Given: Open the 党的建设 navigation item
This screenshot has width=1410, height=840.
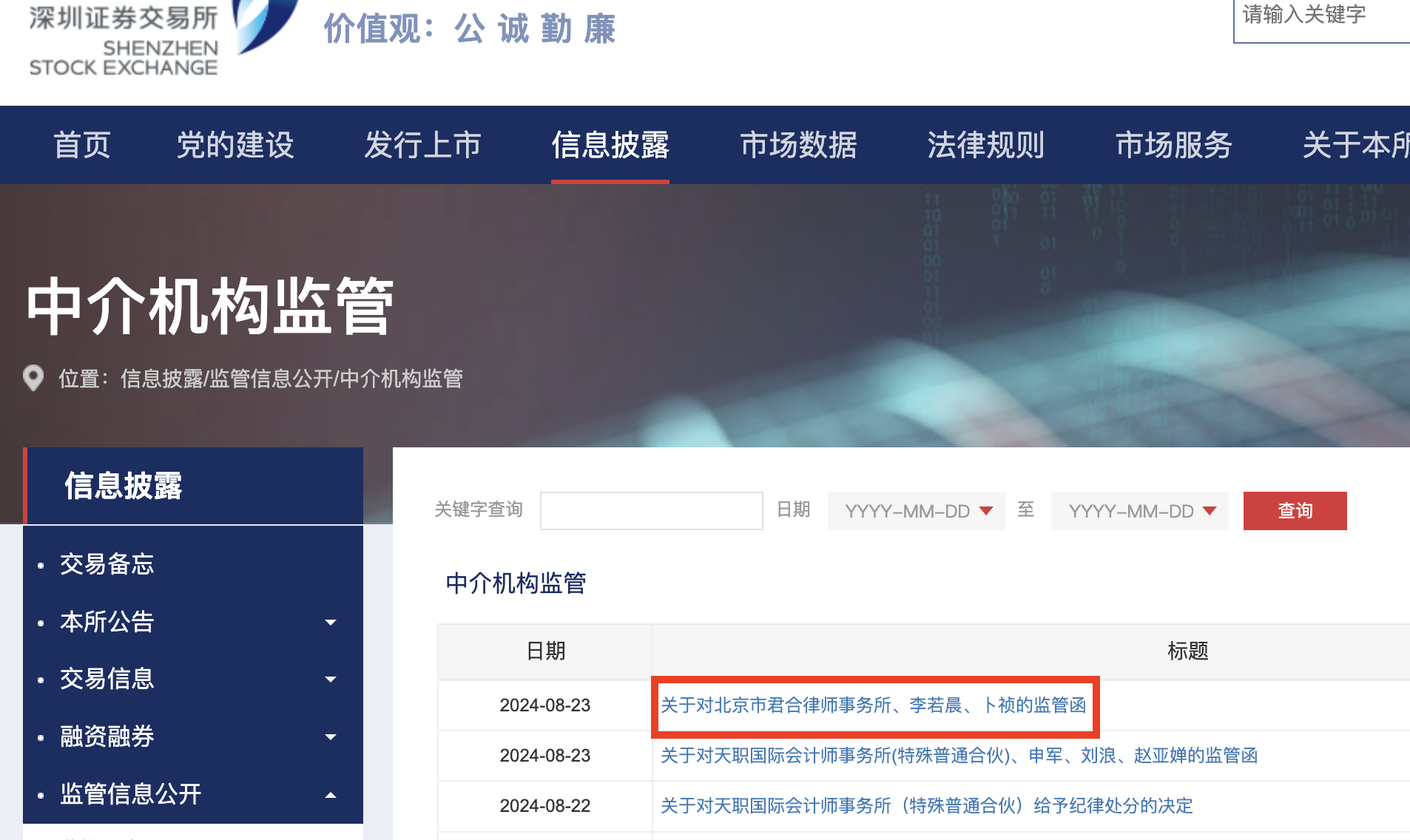Looking at the screenshot, I should point(235,146).
